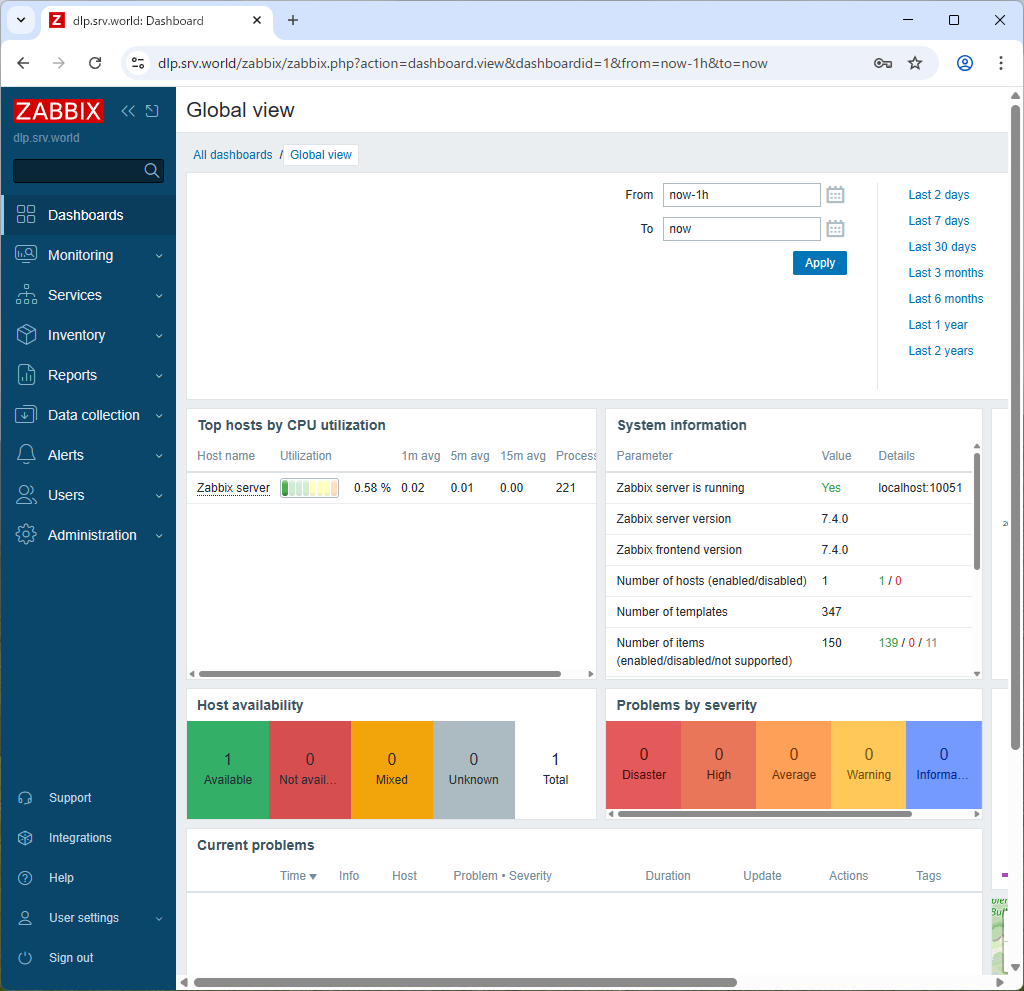Select the Inventory box icon
1024x991 pixels.
coord(26,335)
